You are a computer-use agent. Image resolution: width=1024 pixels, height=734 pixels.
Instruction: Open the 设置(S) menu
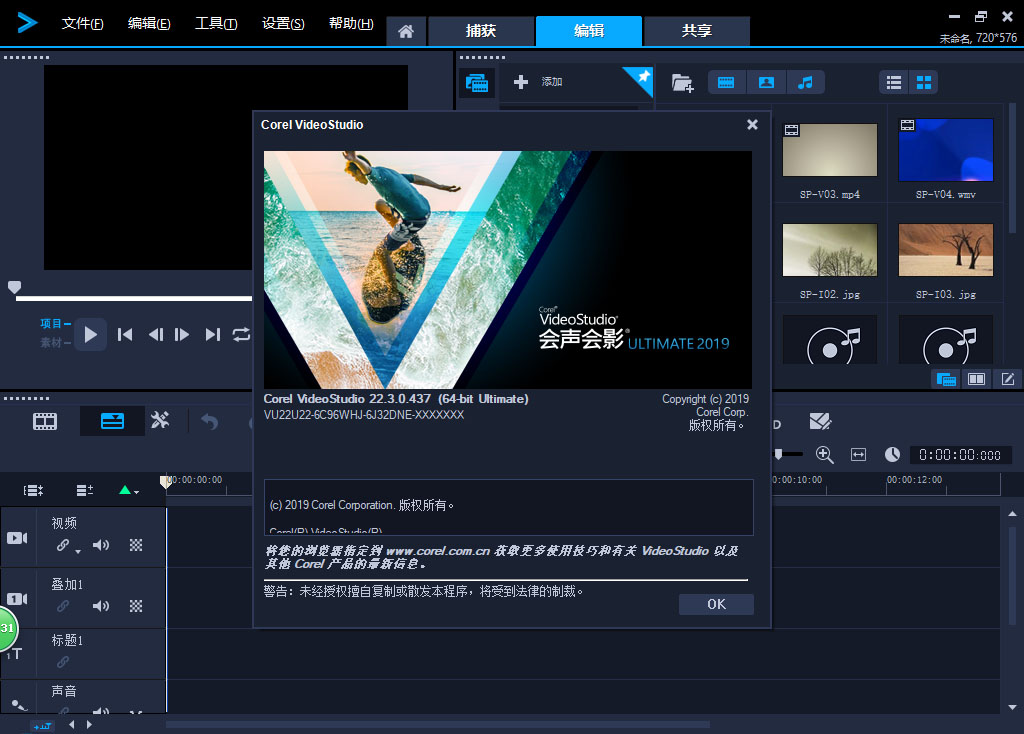(x=283, y=24)
